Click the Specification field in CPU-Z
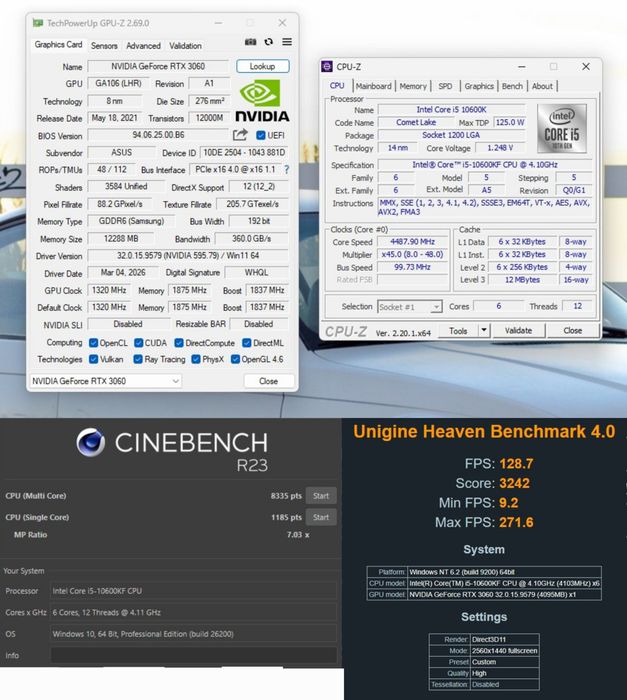 pyautogui.click(x=485, y=165)
